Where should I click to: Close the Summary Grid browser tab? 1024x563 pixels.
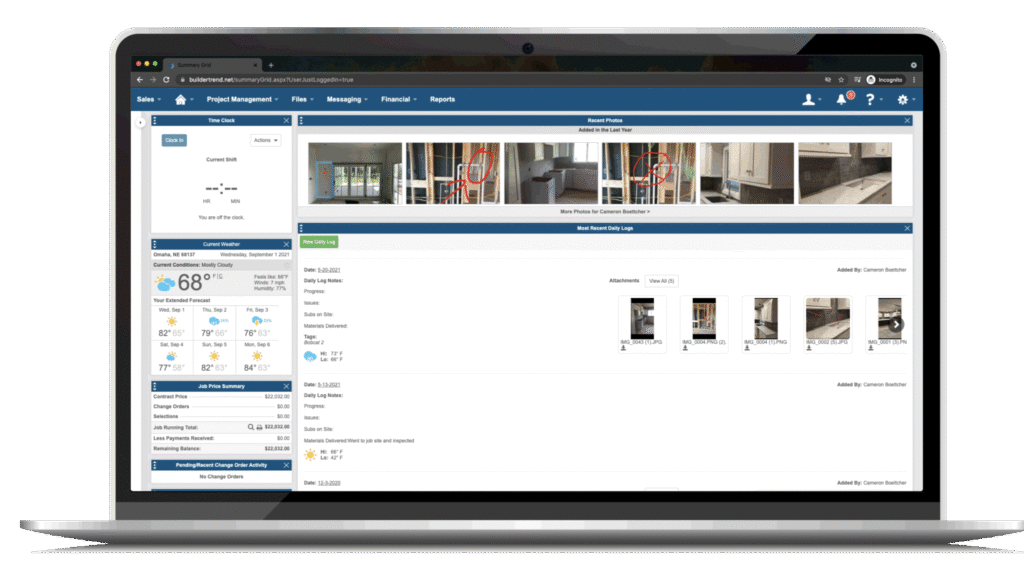[255, 65]
